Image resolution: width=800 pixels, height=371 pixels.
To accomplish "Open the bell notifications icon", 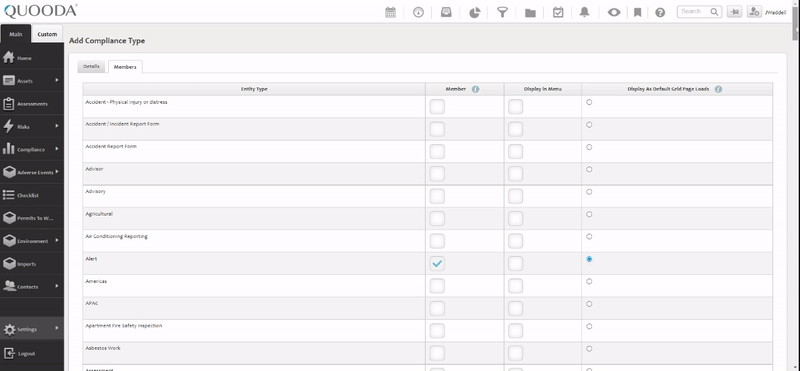I will pos(585,12).
